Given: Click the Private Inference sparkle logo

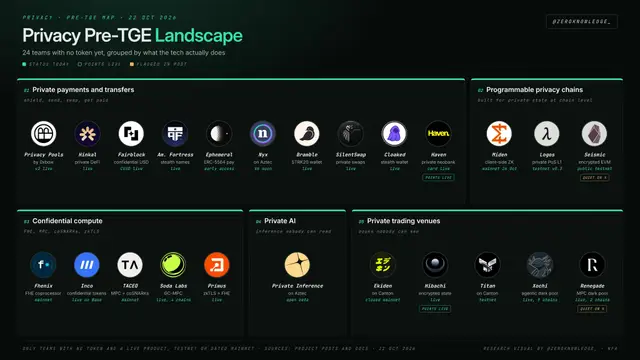Looking at the screenshot, I should click(x=297, y=265).
